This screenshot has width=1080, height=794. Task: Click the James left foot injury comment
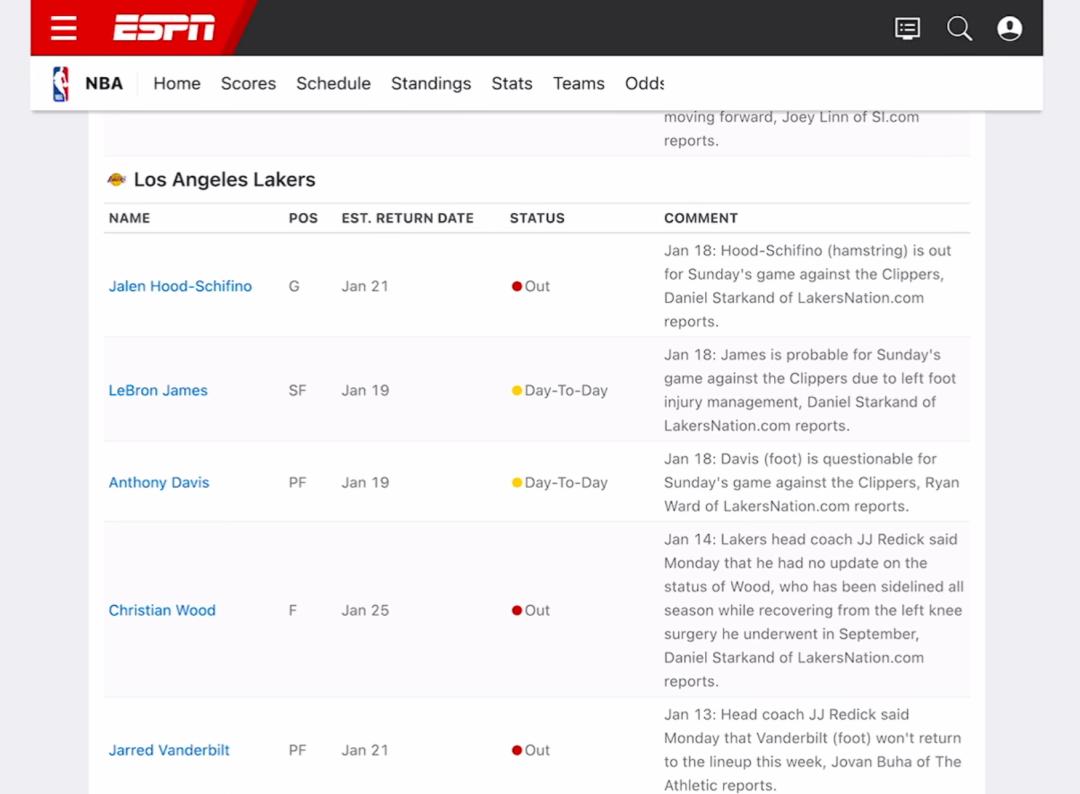point(810,390)
